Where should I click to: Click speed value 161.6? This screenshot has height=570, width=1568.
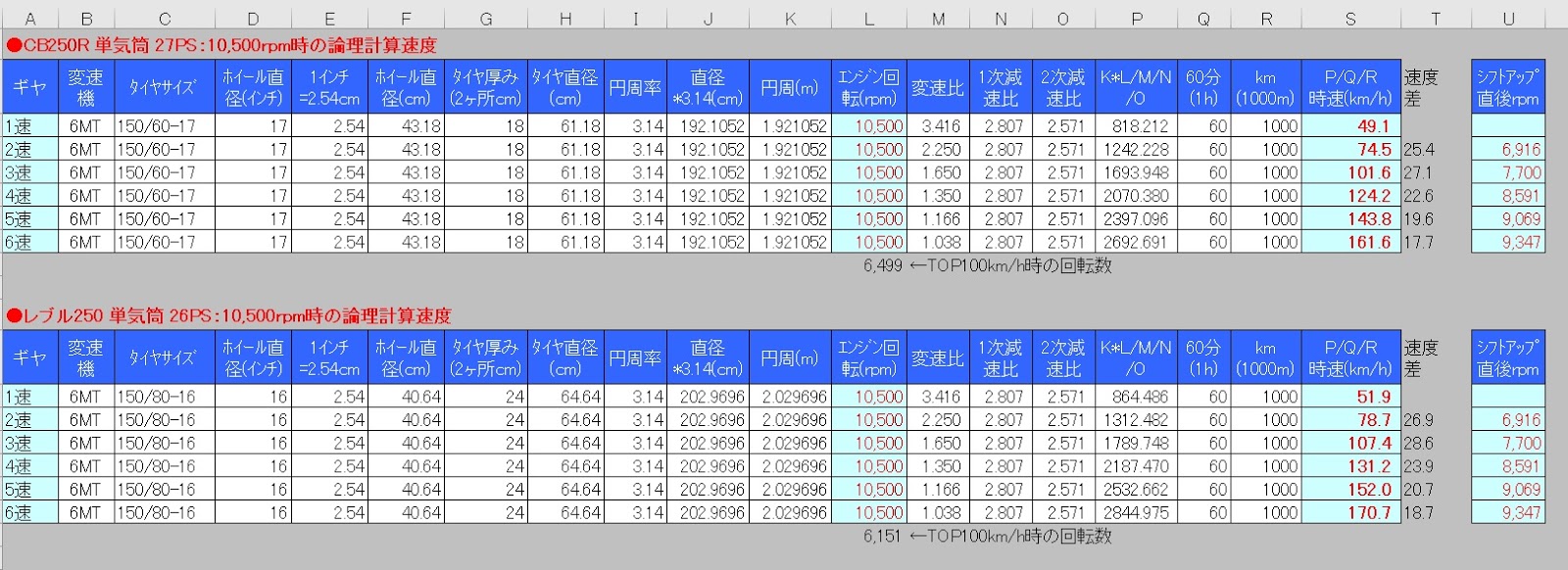coord(1350,242)
